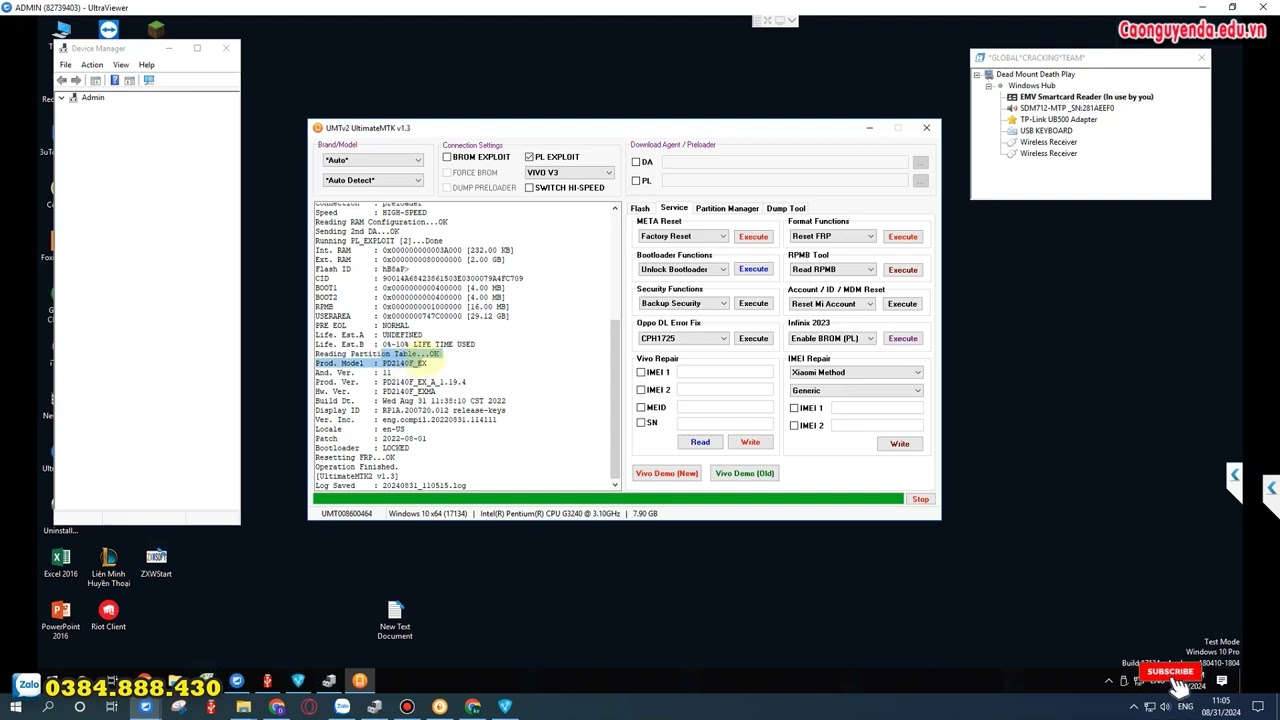Screen dimensions: 1280x720
Task: Open the Xiaomi Method dropdown
Action: [856, 373]
